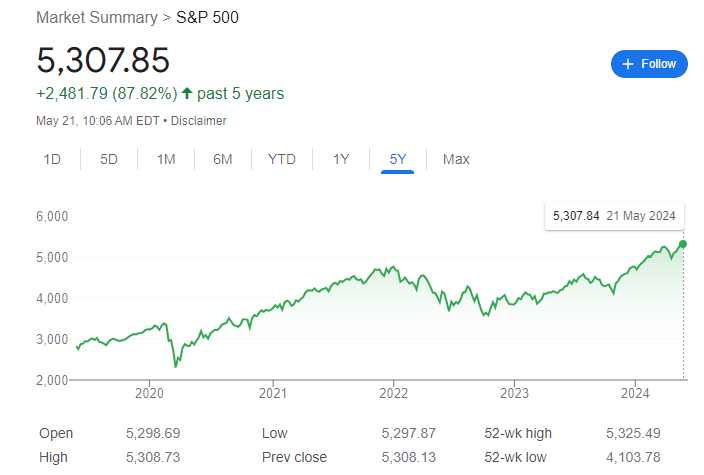Click the S&P 500 title text

coord(207,18)
